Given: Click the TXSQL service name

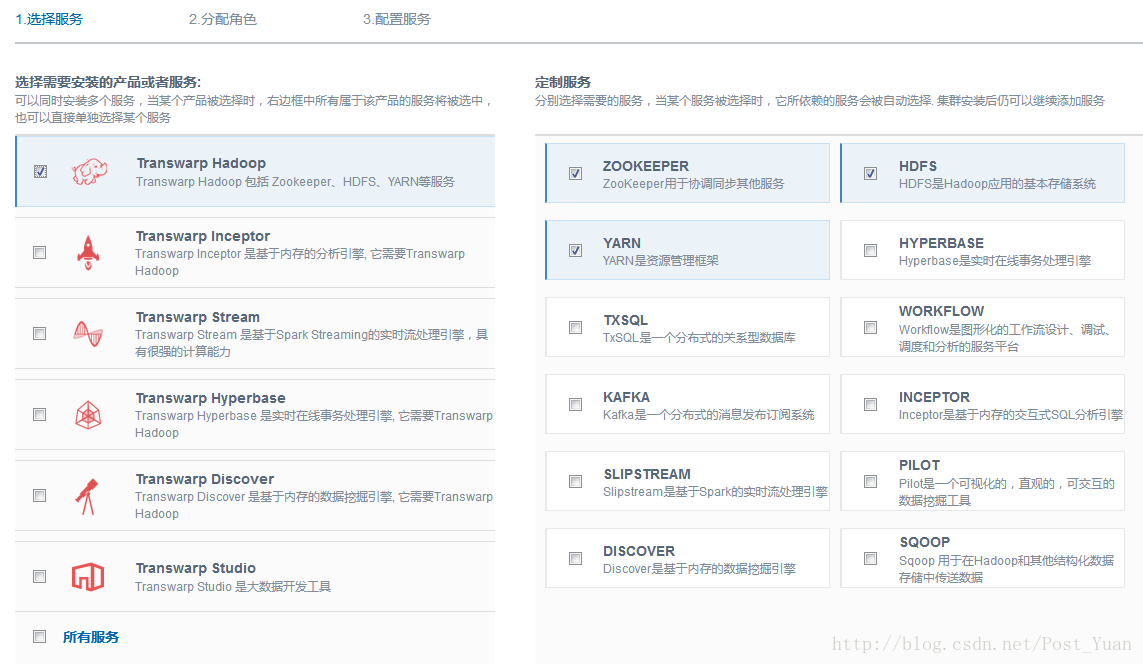Looking at the screenshot, I should pyautogui.click(x=625, y=320).
